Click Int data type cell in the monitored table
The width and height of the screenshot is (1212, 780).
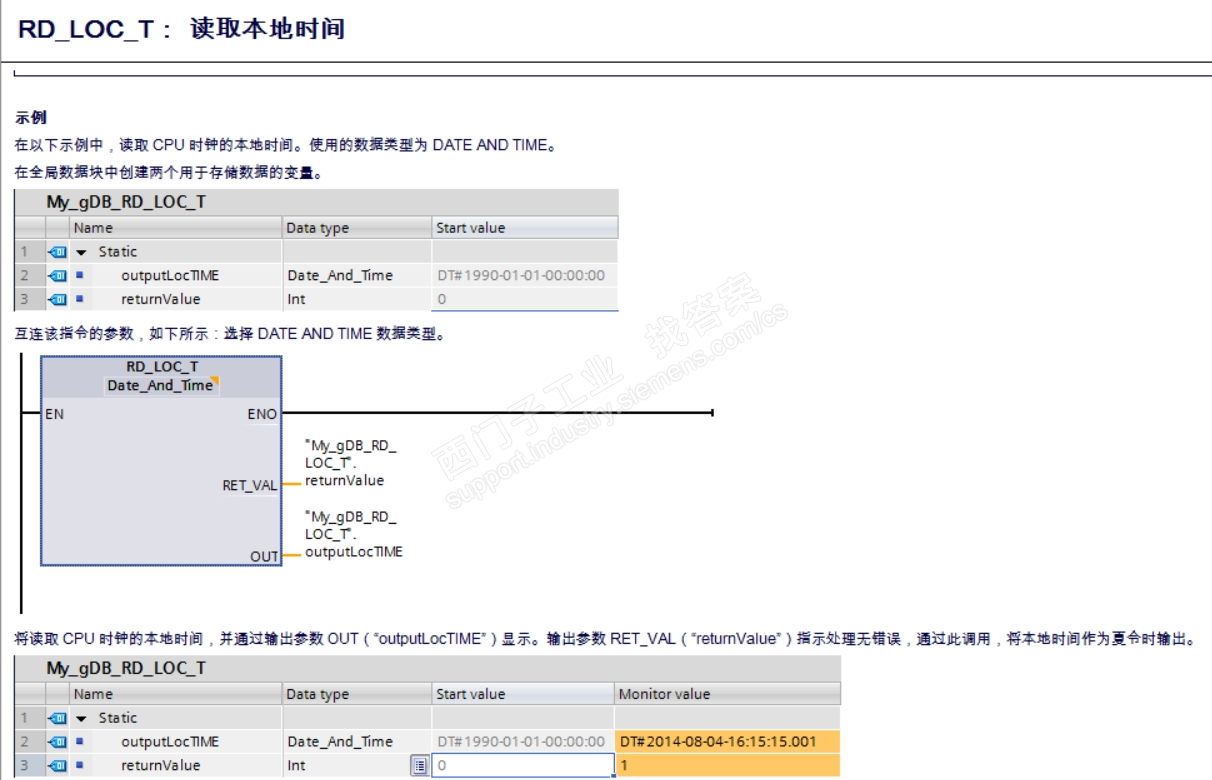(296, 765)
